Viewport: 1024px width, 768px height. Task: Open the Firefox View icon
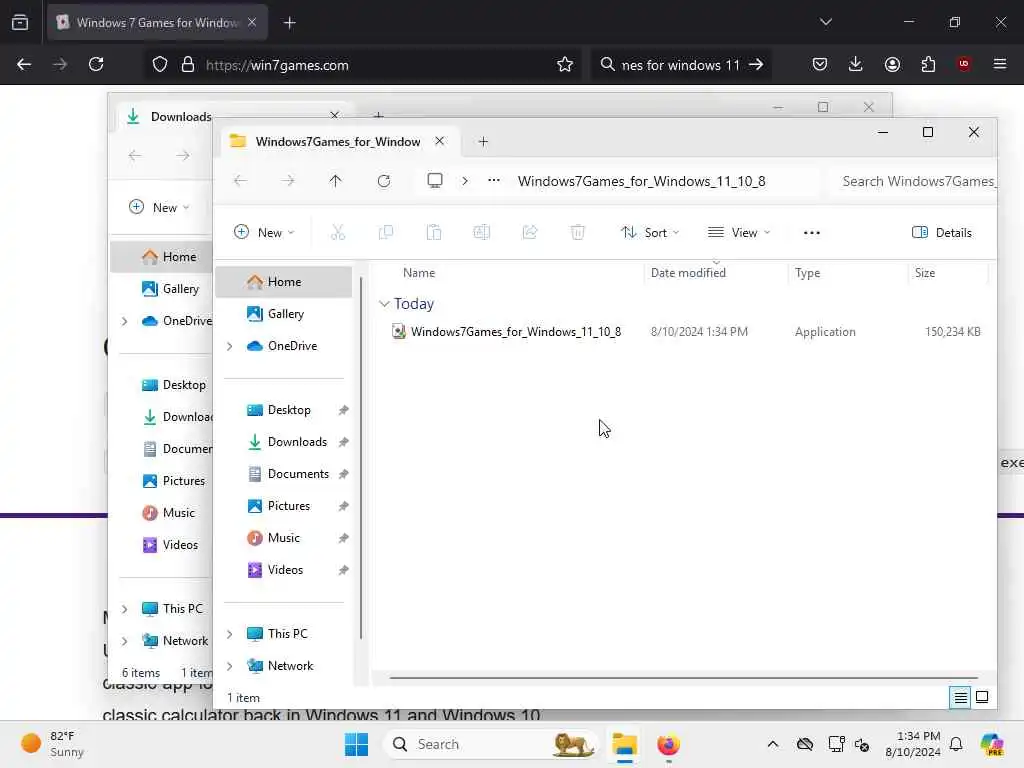click(x=20, y=22)
